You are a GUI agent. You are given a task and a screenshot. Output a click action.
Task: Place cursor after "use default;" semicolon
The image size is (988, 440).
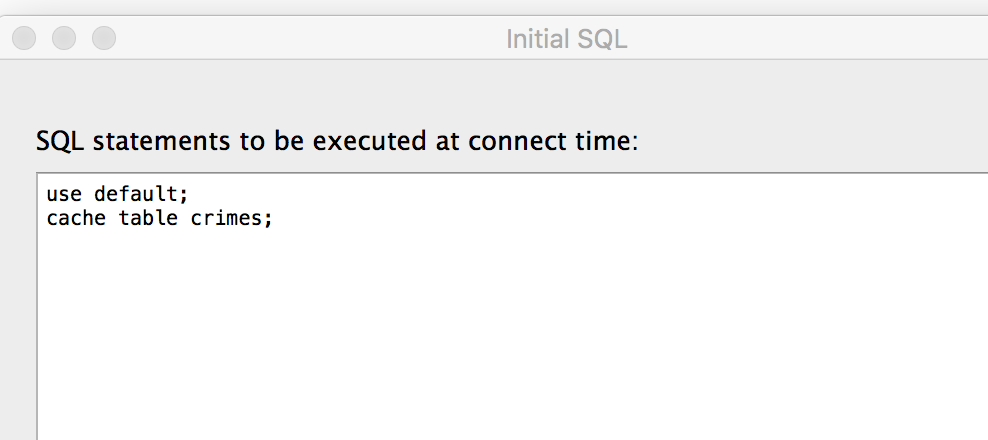189,197
